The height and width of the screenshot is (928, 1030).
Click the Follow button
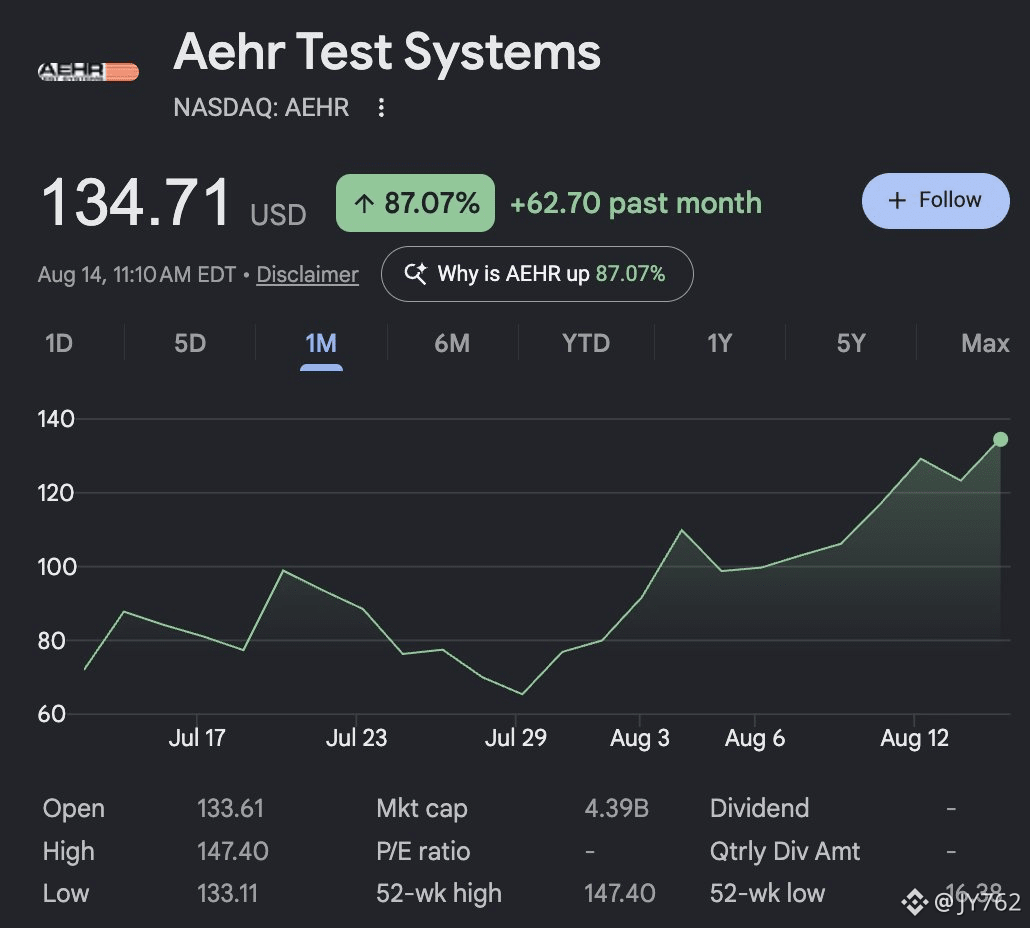[935, 201]
